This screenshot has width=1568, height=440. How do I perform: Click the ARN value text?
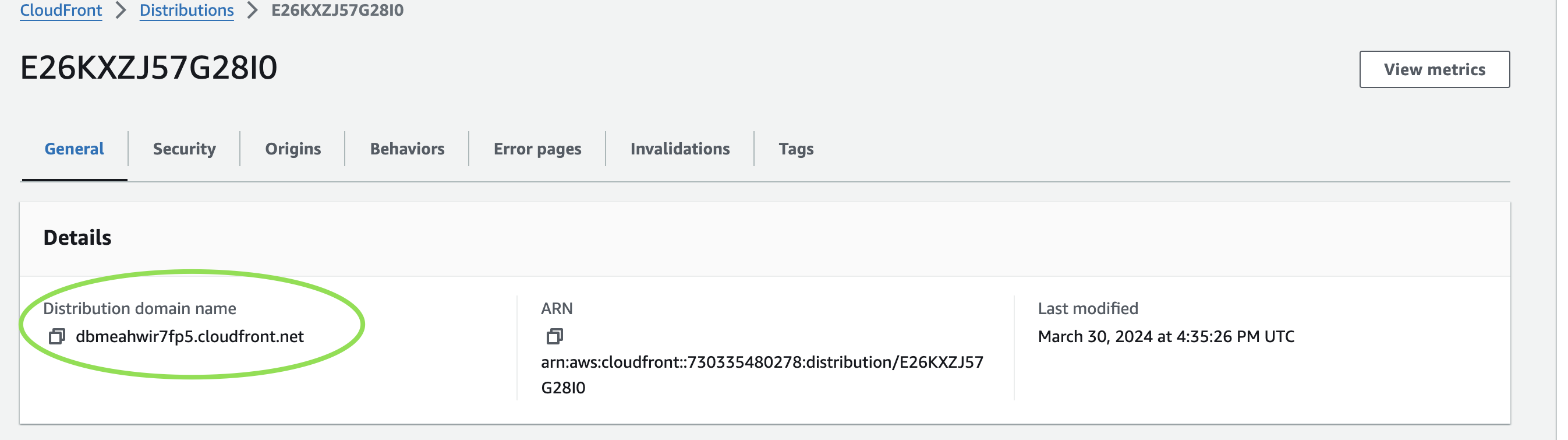click(x=761, y=362)
